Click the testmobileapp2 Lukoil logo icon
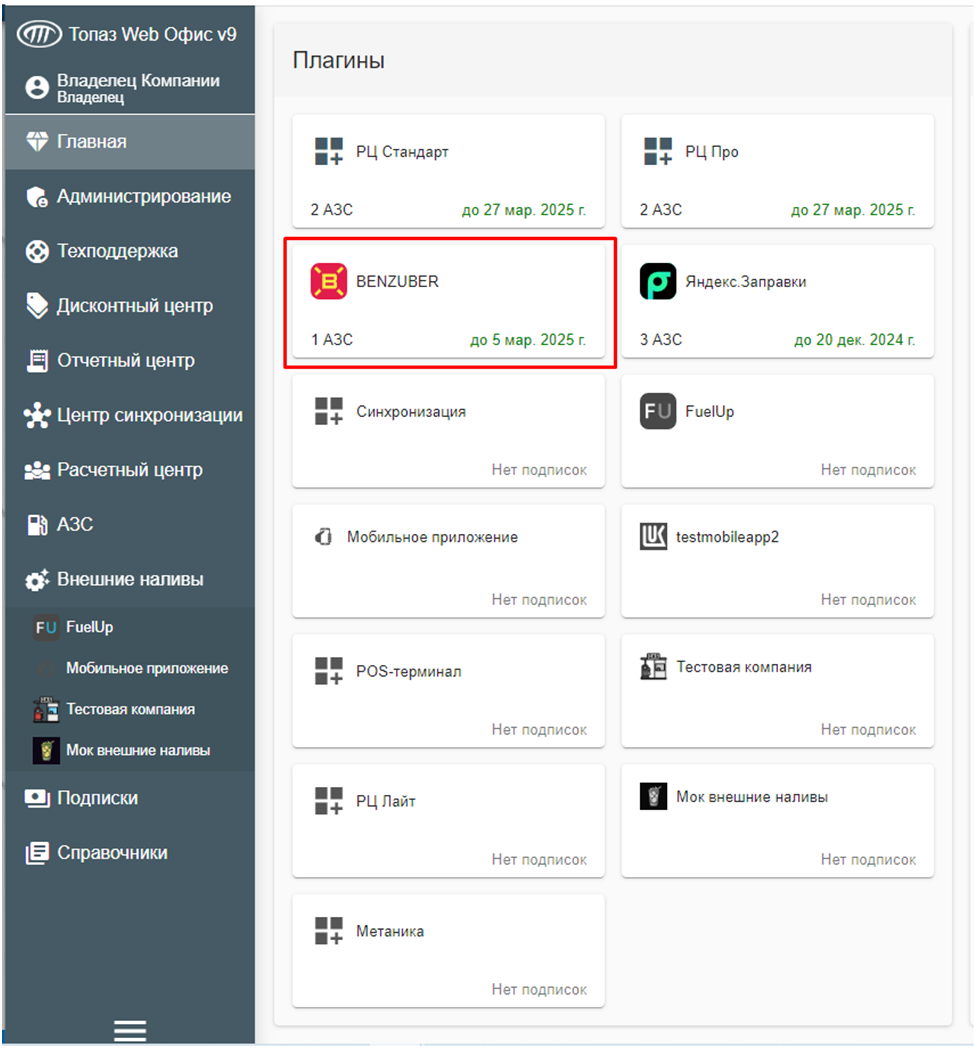Viewport: 978px width, 1049px height. pyautogui.click(x=654, y=537)
